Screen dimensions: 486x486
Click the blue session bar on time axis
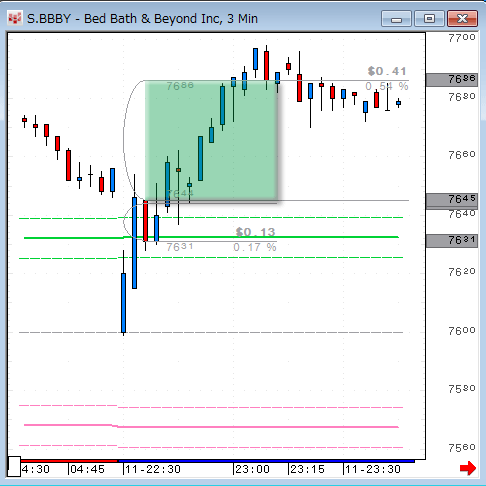point(266,461)
